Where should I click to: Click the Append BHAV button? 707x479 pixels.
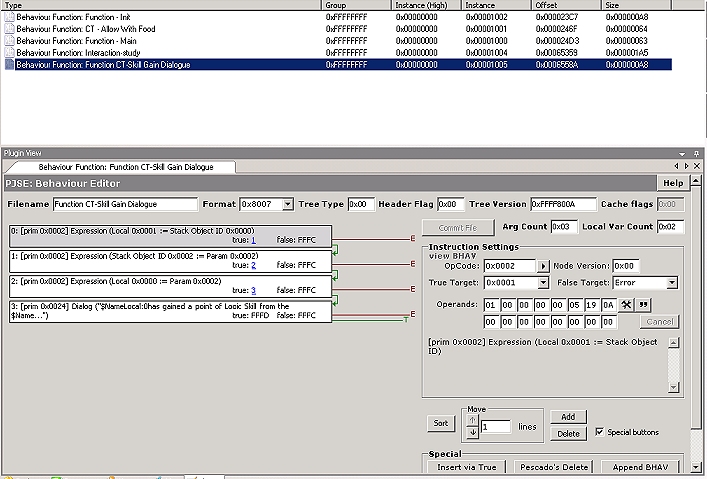click(x=641, y=467)
